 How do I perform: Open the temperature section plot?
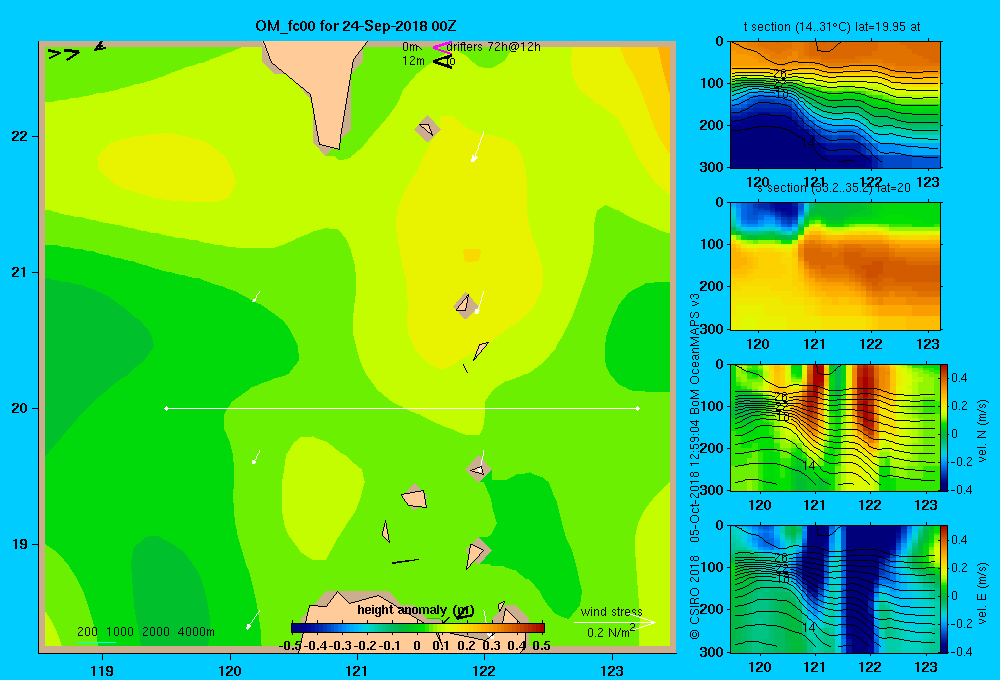click(835, 105)
